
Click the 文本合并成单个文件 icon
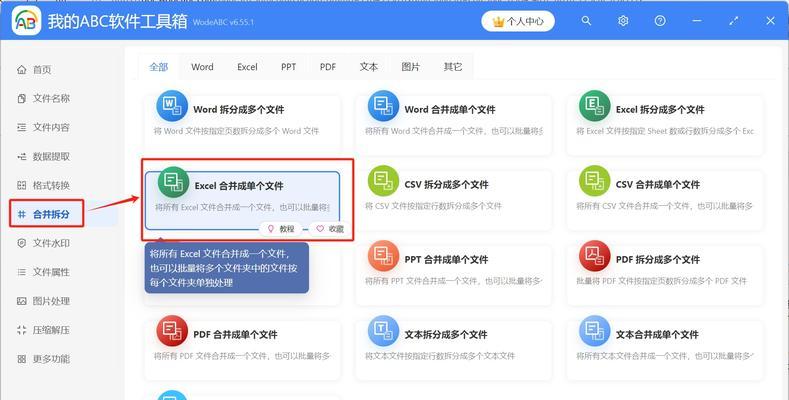click(x=594, y=331)
